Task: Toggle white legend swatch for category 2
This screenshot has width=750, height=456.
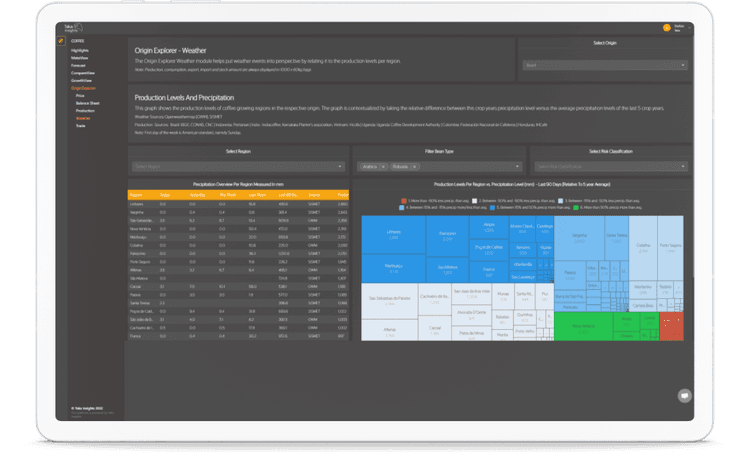Action: coord(474,201)
